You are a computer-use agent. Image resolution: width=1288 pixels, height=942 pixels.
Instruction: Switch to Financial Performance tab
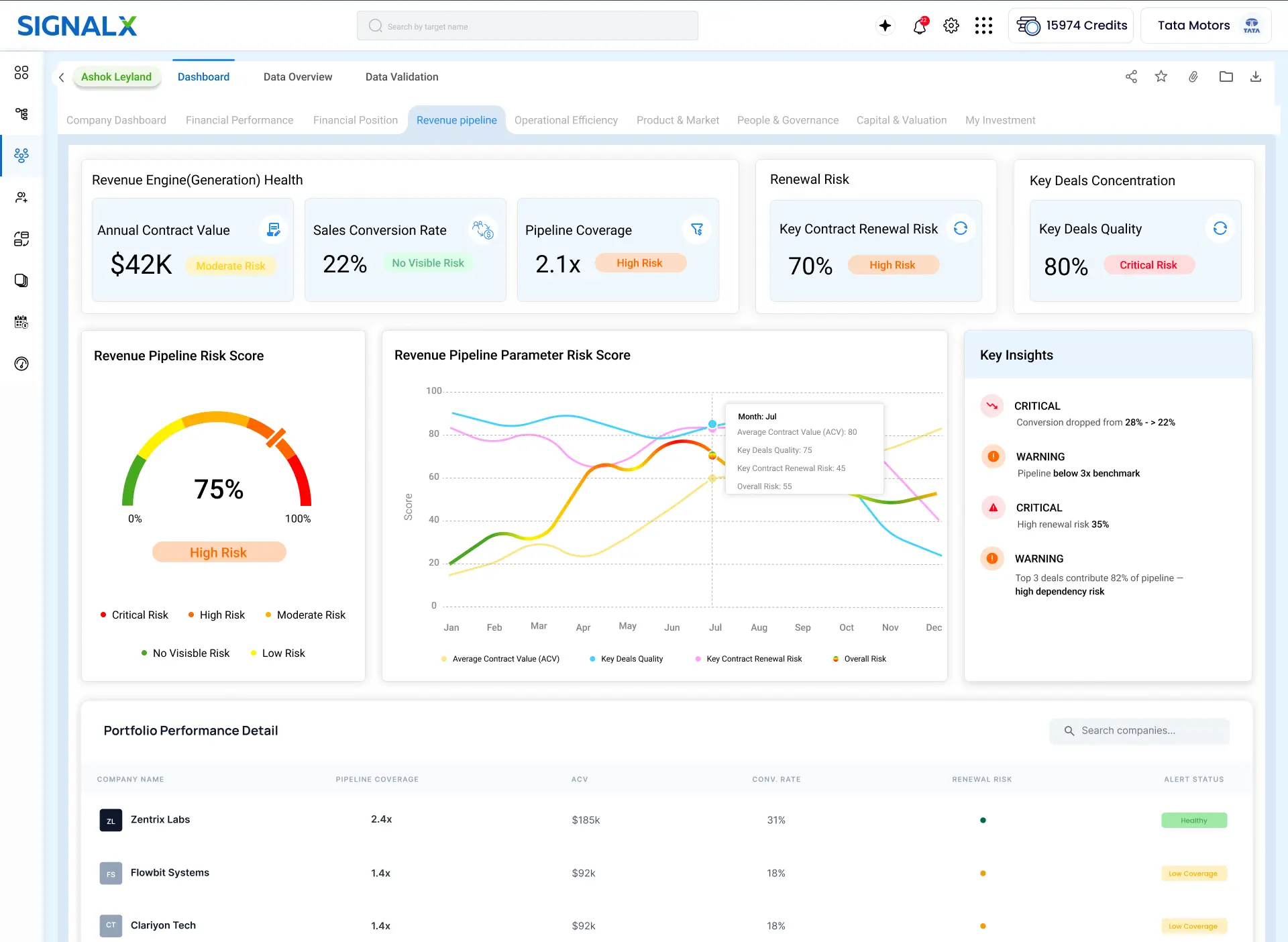tap(239, 120)
